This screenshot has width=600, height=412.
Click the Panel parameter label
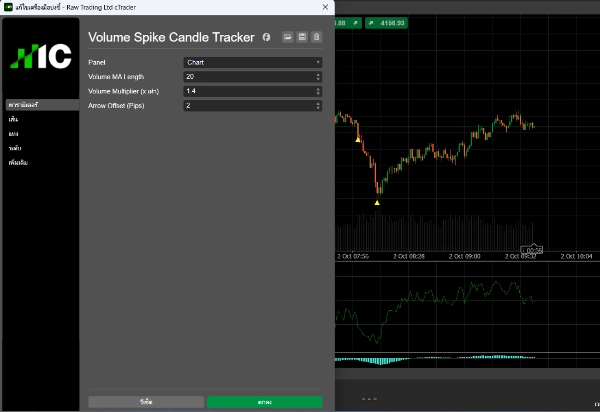pyautogui.click(x=97, y=62)
